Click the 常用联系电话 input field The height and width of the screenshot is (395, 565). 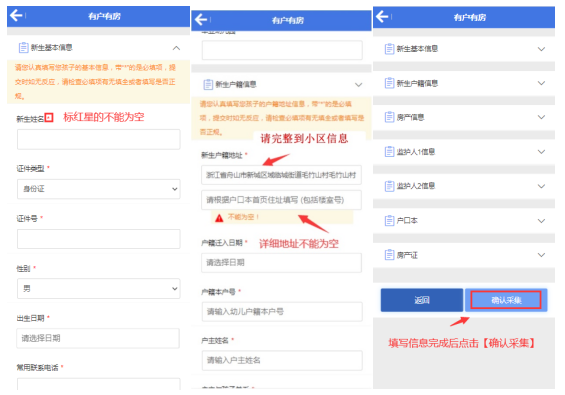click(x=98, y=384)
